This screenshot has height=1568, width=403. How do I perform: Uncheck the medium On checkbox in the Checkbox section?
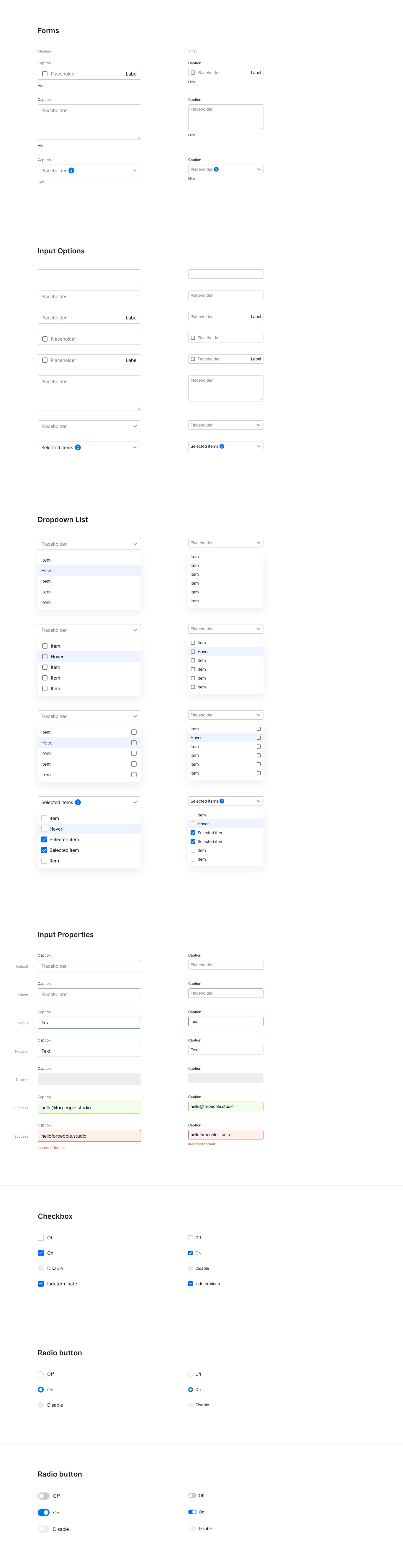click(41, 1253)
